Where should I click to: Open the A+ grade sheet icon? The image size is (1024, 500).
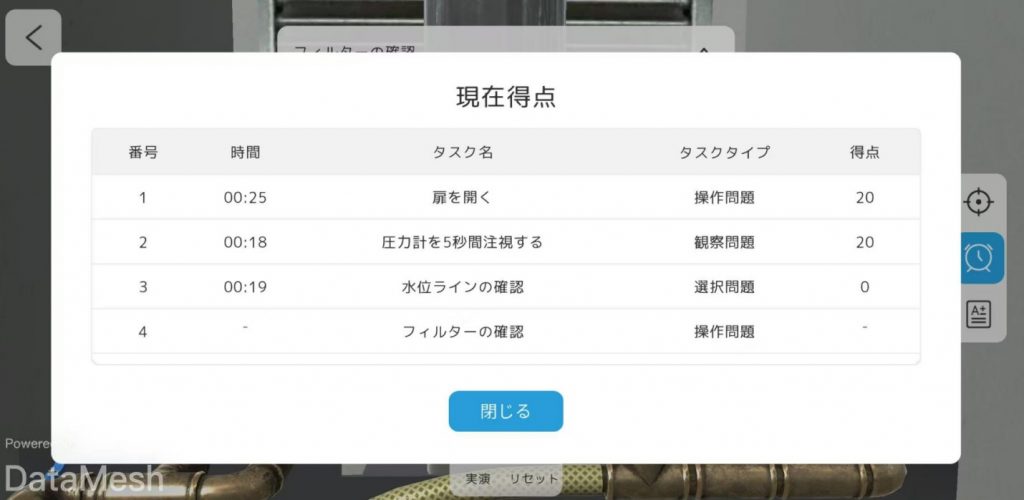tap(978, 314)
